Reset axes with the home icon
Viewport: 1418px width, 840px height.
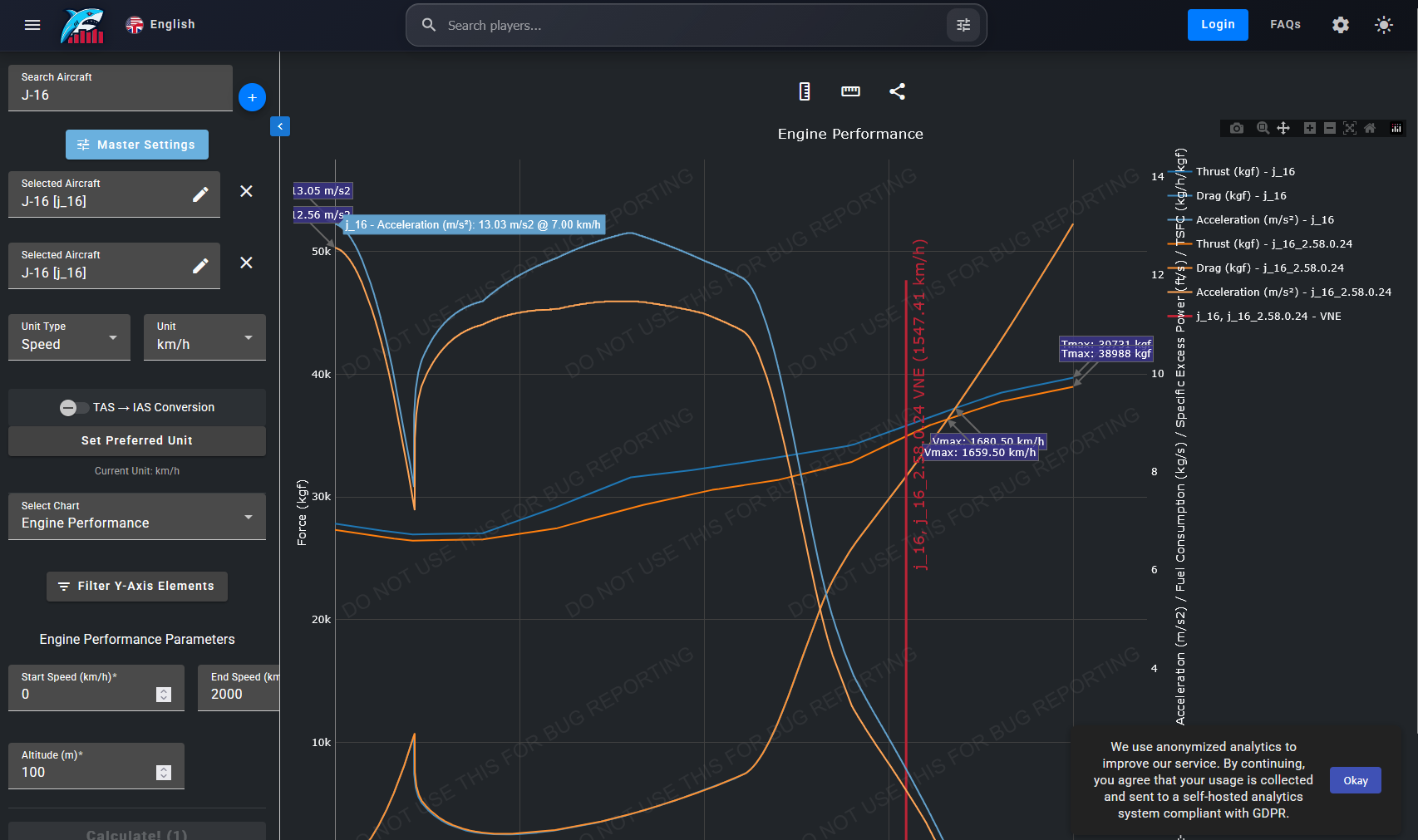pos(1370,128)
